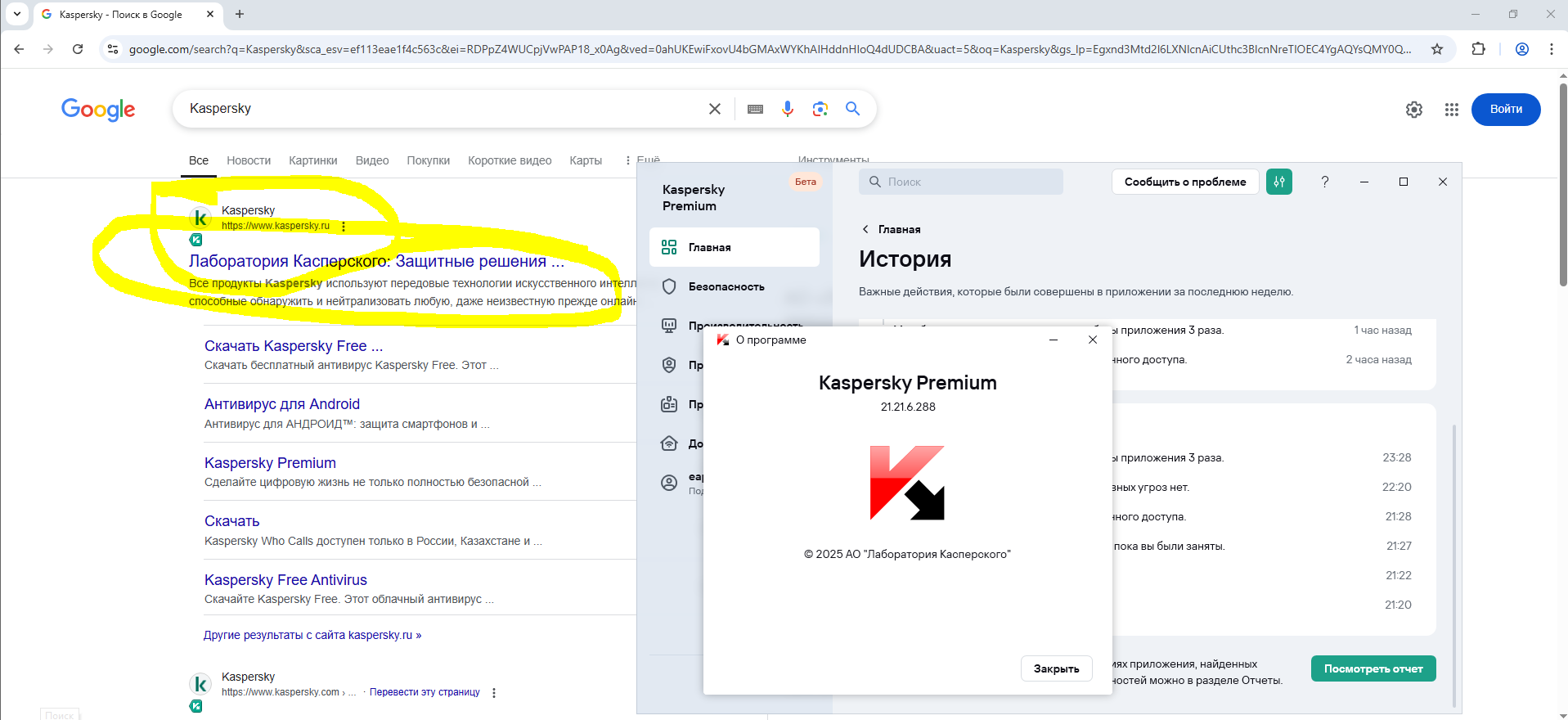Click the search by image lens icon
This screenshot has width=1568, height=720.
click(x=820, y=109)
